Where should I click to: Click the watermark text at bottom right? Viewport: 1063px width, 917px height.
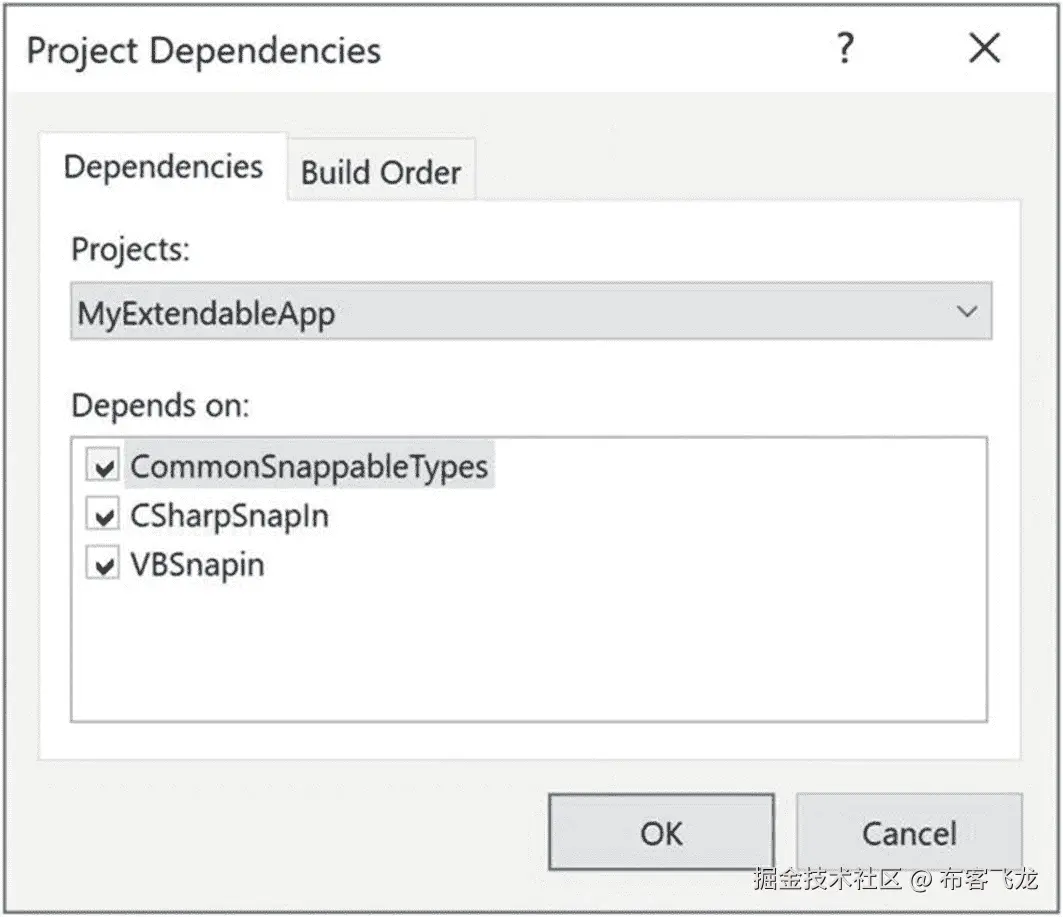895,880
